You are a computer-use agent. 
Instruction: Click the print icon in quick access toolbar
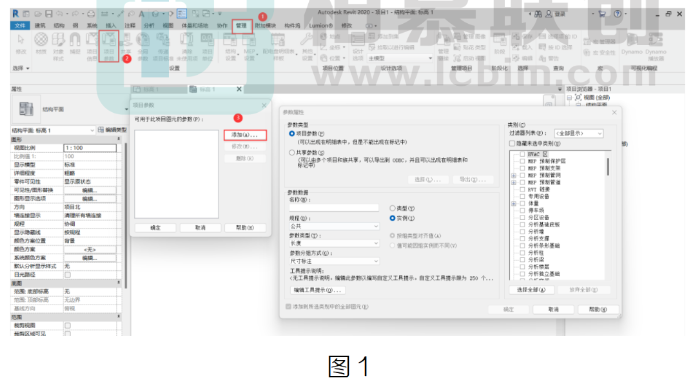point(91,14)
